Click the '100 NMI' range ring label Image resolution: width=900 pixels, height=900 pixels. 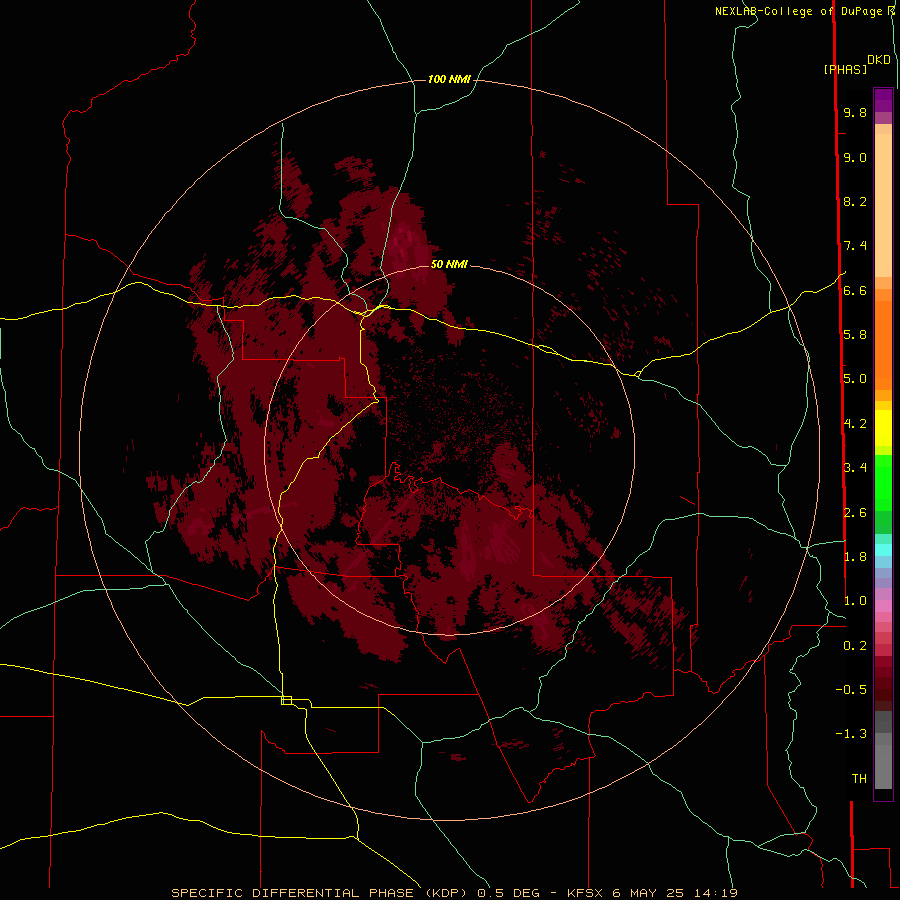click(x=449, y=79)
